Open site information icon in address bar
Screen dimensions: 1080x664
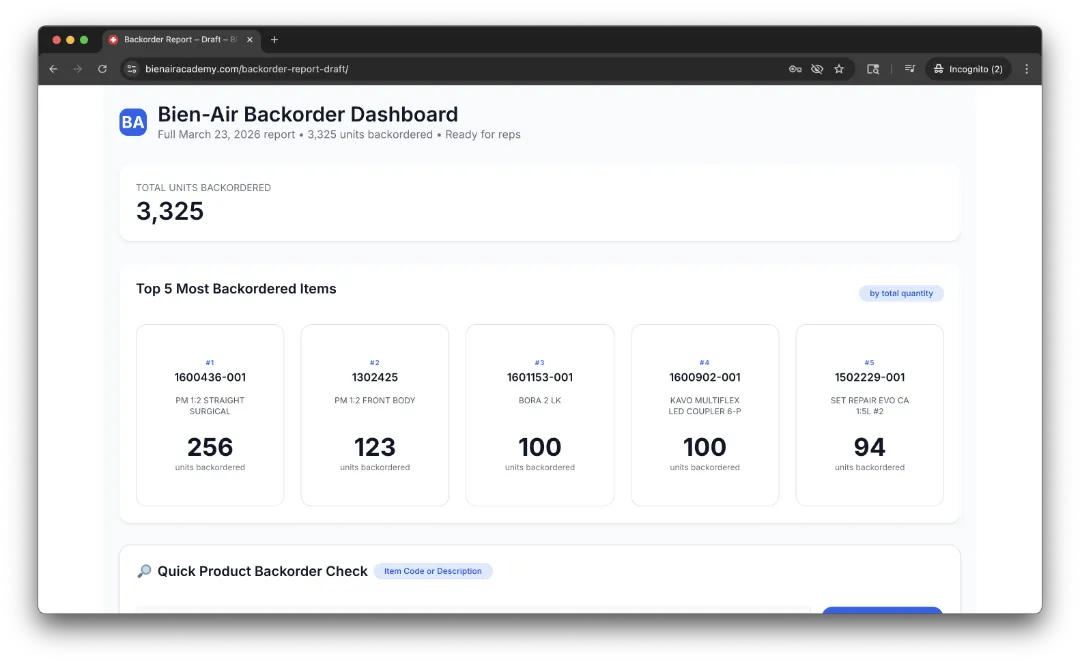click(x=132, y=69)
